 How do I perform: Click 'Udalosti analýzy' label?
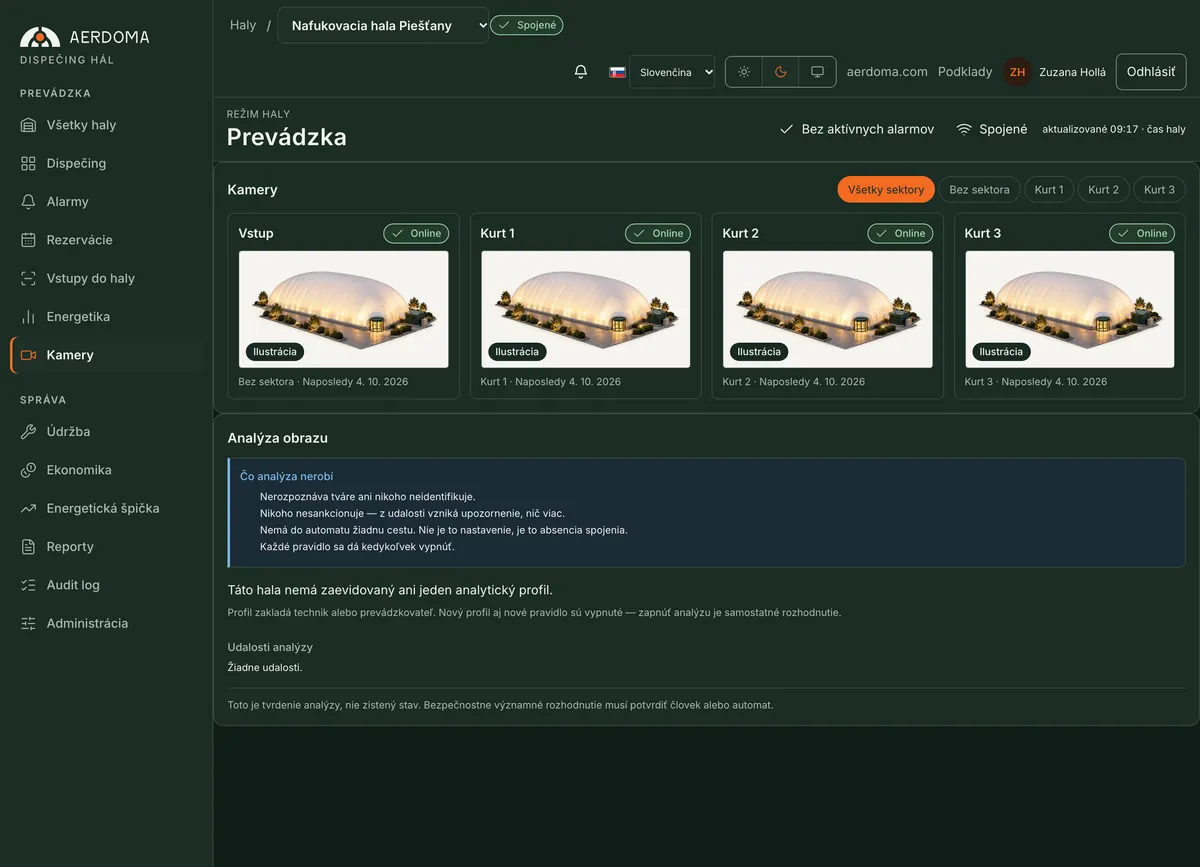(x=270, y=647)
